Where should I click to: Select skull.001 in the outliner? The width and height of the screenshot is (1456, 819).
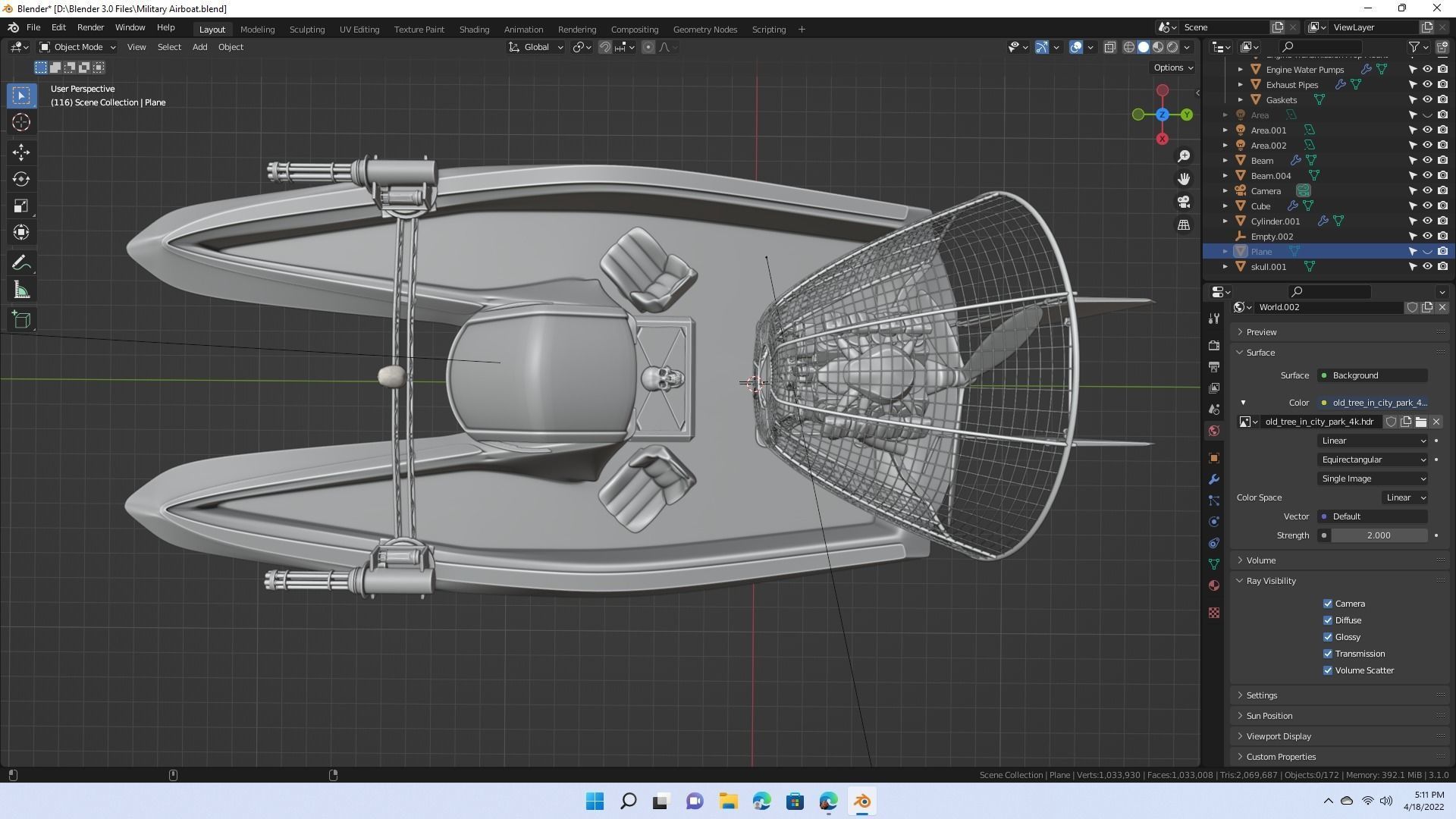(x=1268, y=266)
